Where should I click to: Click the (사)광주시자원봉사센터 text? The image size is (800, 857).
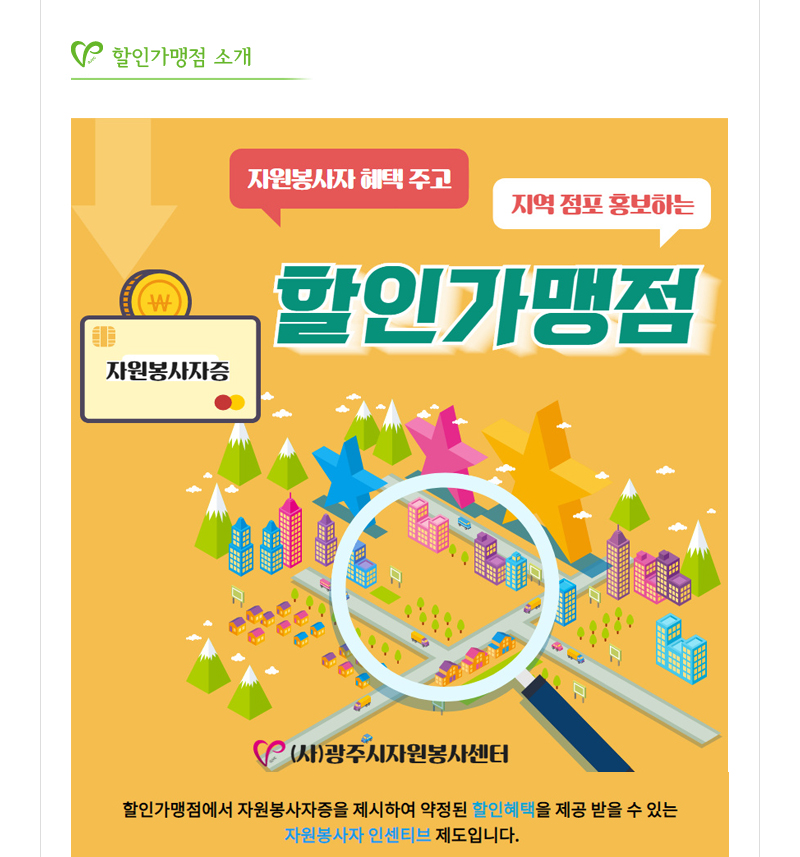coord(399,754)
